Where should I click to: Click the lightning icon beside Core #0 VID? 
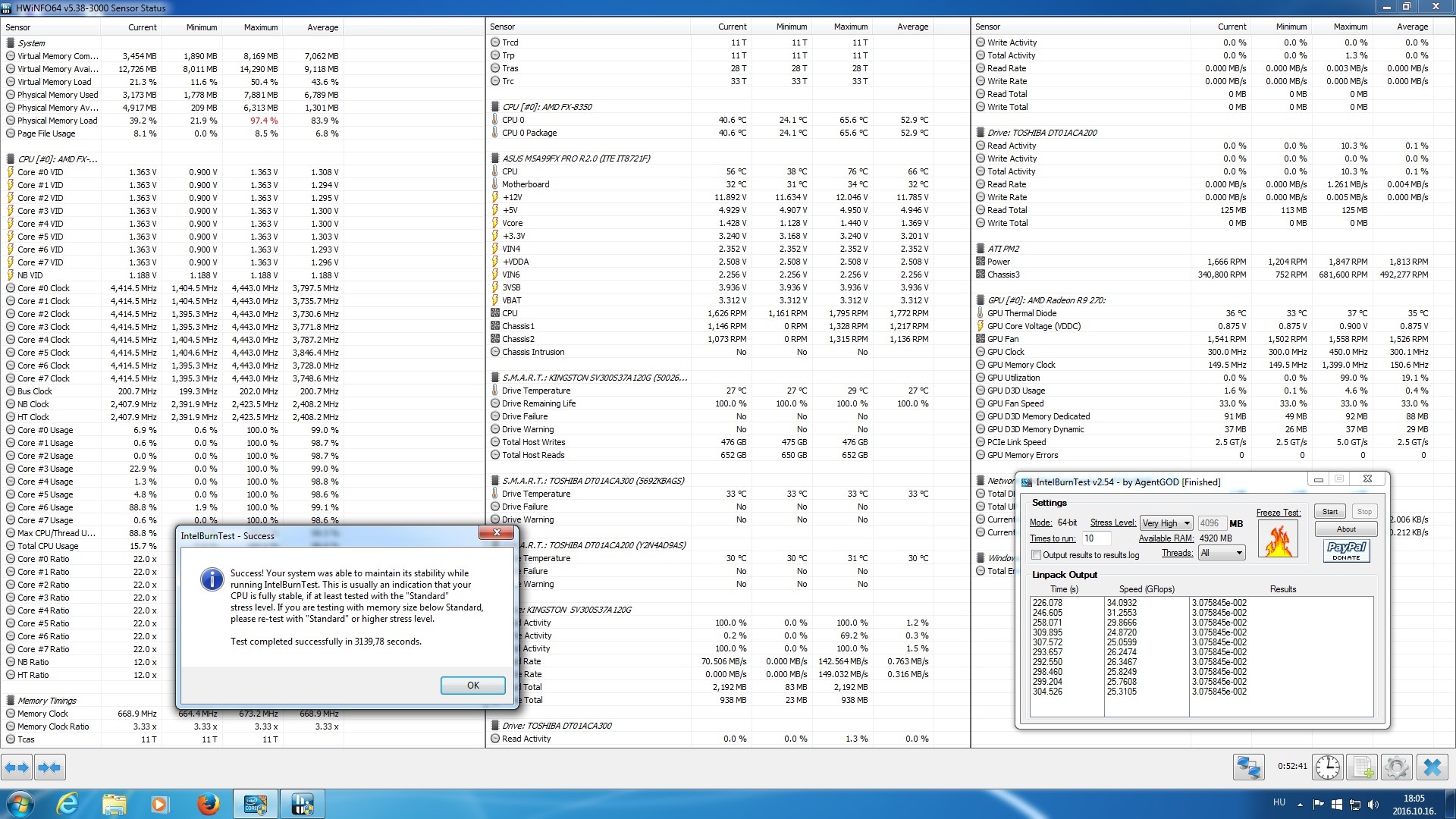[x=11, y=172]
